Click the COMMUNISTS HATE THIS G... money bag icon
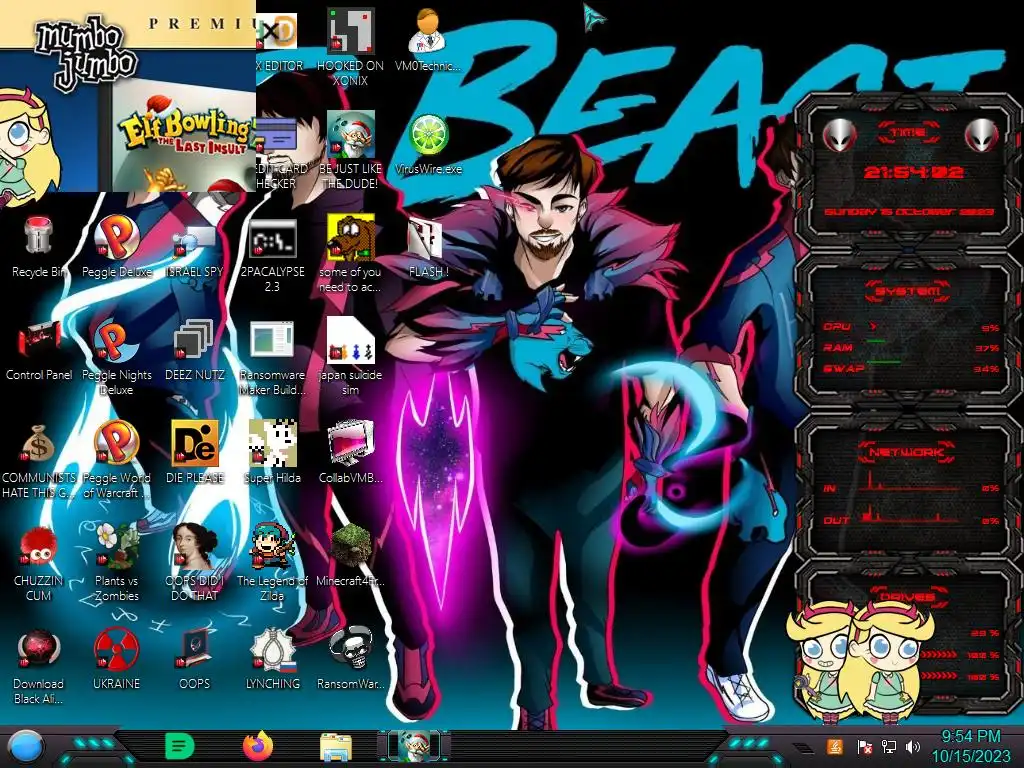 point(38,460)
